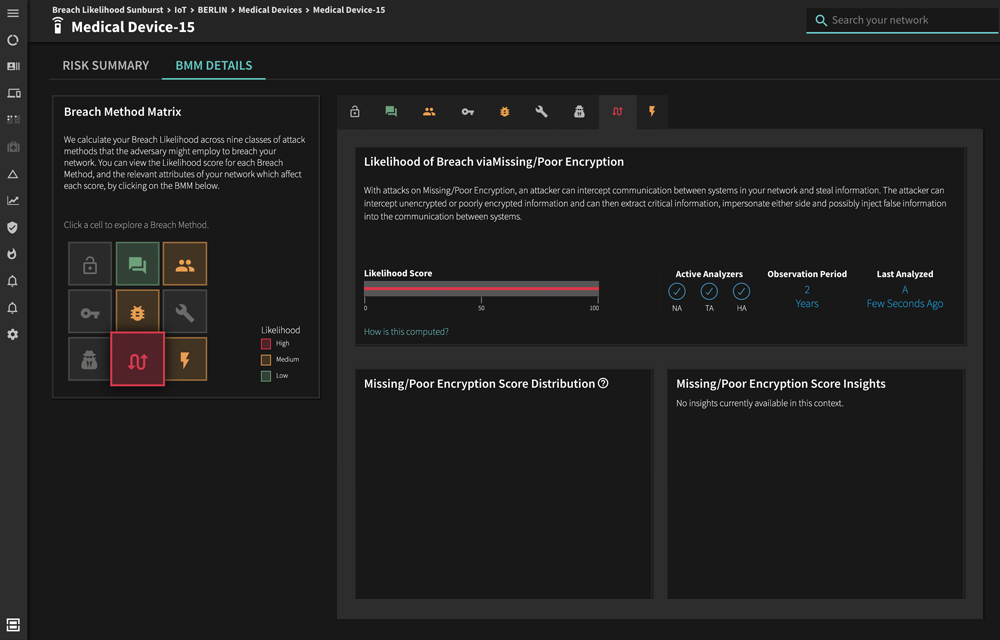Screen dimensions: 1000x640
Task: Click 'Click a cell to explore a Breach Method.' text
Action: tap(136, 224)
